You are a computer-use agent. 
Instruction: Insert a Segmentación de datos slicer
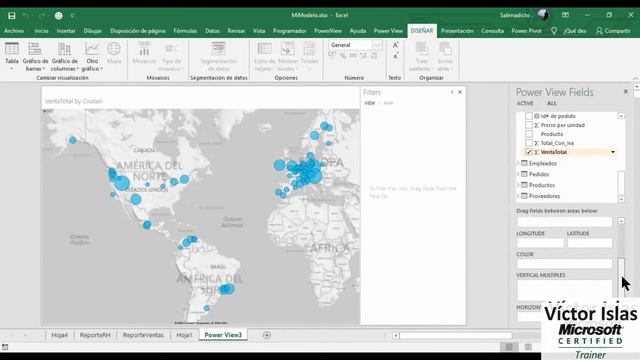(218, 56)
